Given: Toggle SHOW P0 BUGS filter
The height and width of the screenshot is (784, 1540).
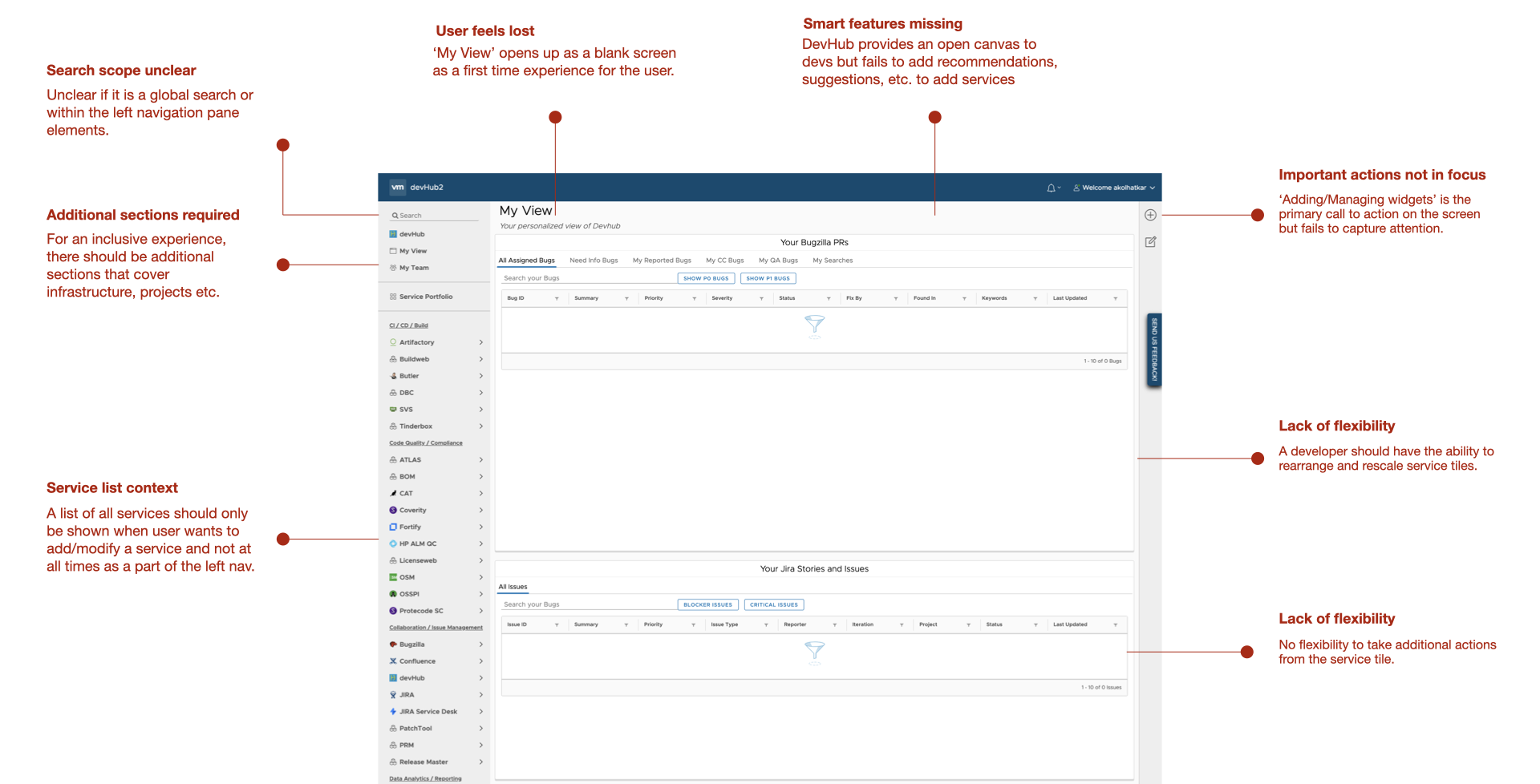Looking at the screenshot, I should pos(706,278).
